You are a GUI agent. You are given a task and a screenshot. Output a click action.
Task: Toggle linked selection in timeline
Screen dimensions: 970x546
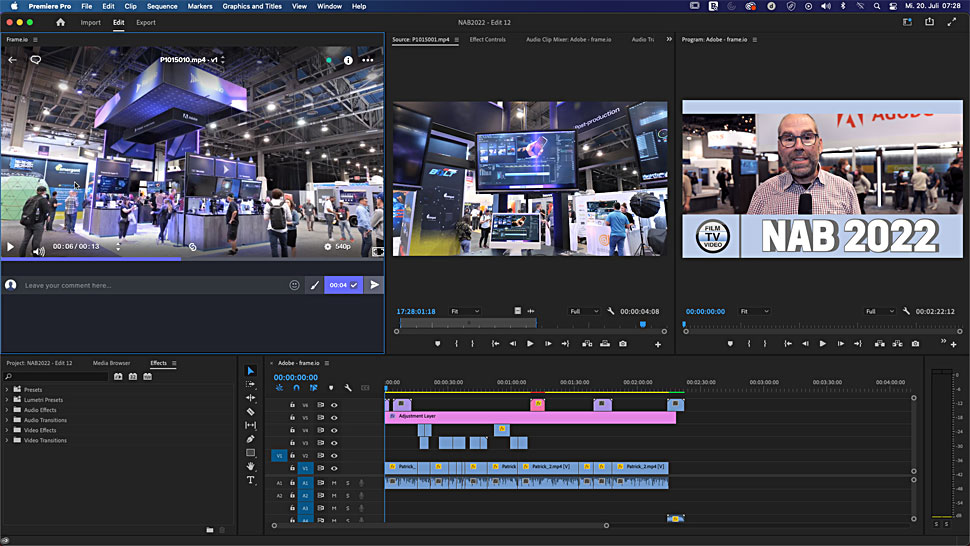314,388
